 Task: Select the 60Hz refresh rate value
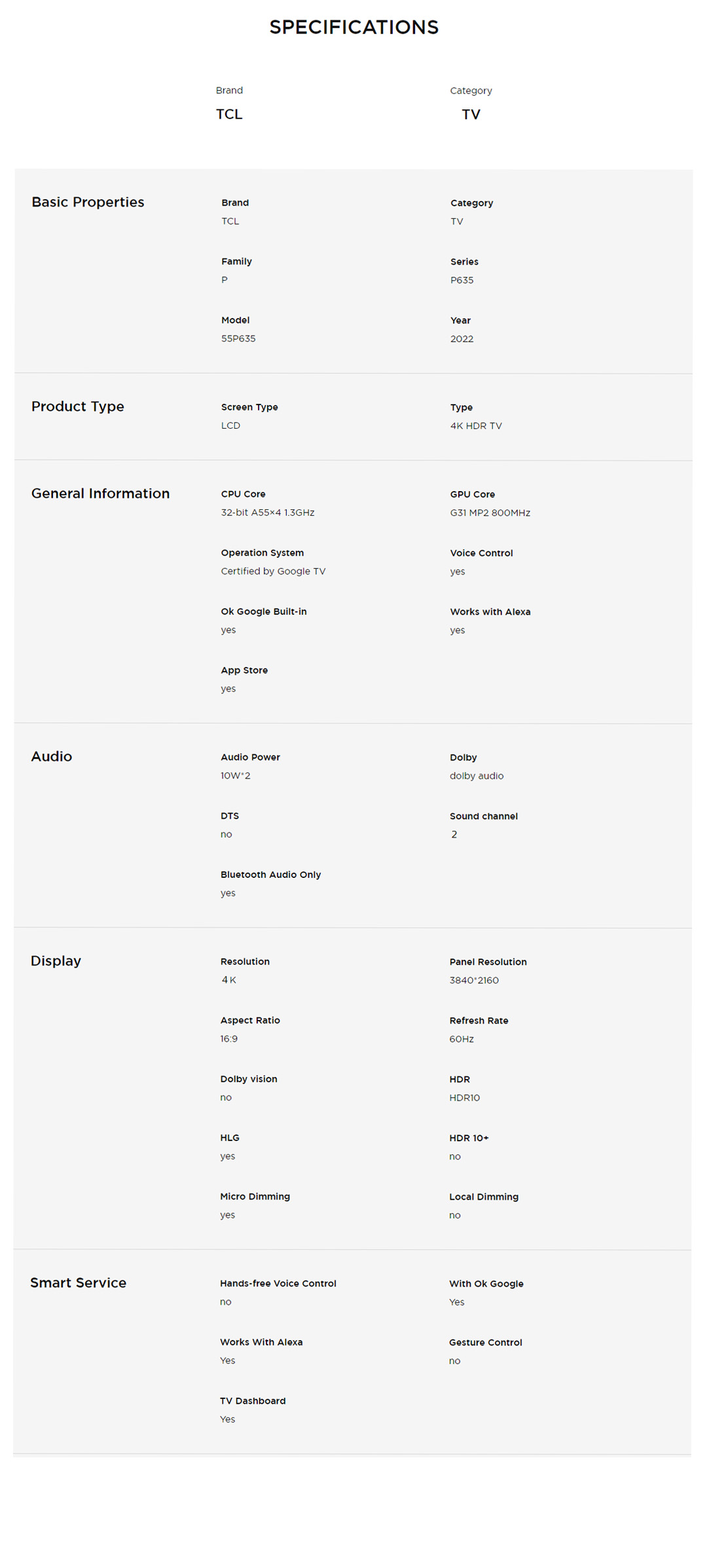pyautogui.click(x=461, y=1040)
